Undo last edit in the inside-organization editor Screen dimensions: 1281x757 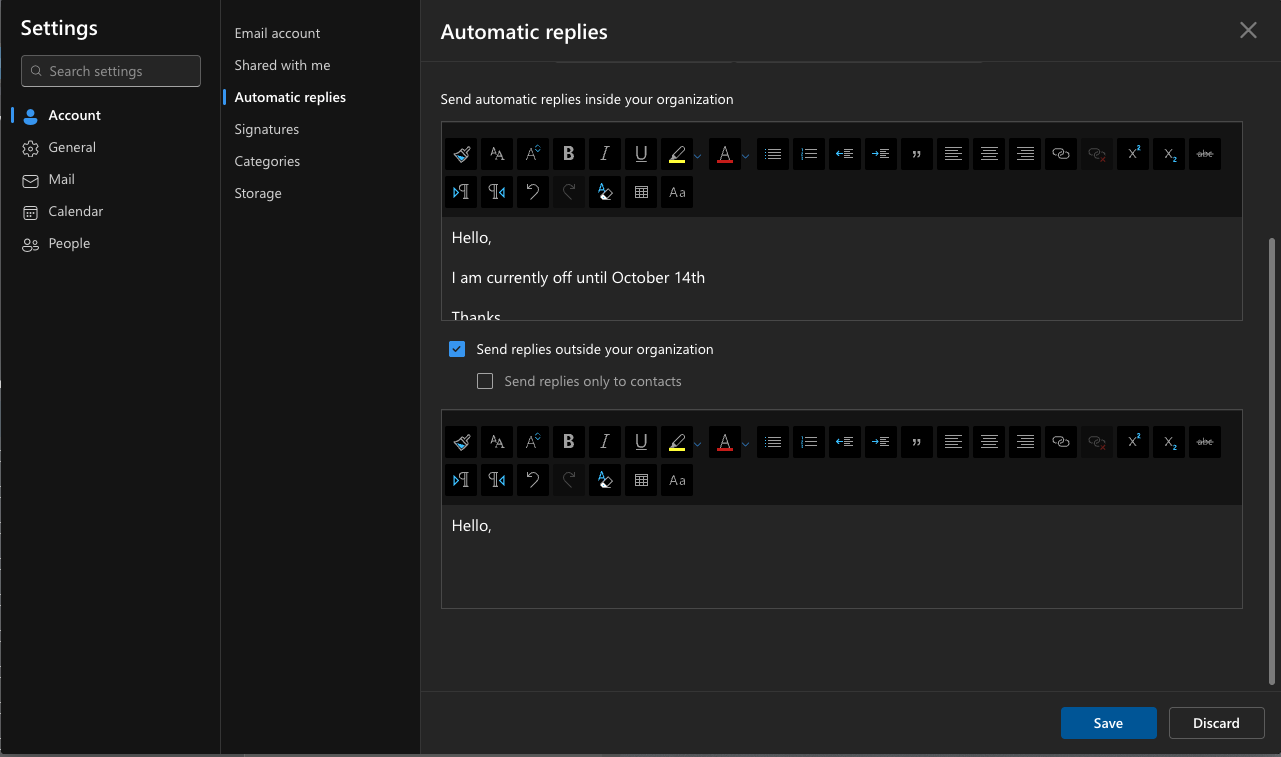[533, 192]
